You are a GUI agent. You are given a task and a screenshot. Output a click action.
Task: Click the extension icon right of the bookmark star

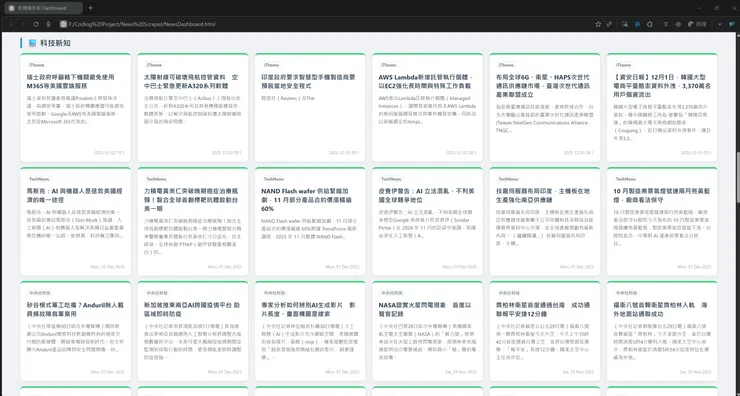point(609,24)
